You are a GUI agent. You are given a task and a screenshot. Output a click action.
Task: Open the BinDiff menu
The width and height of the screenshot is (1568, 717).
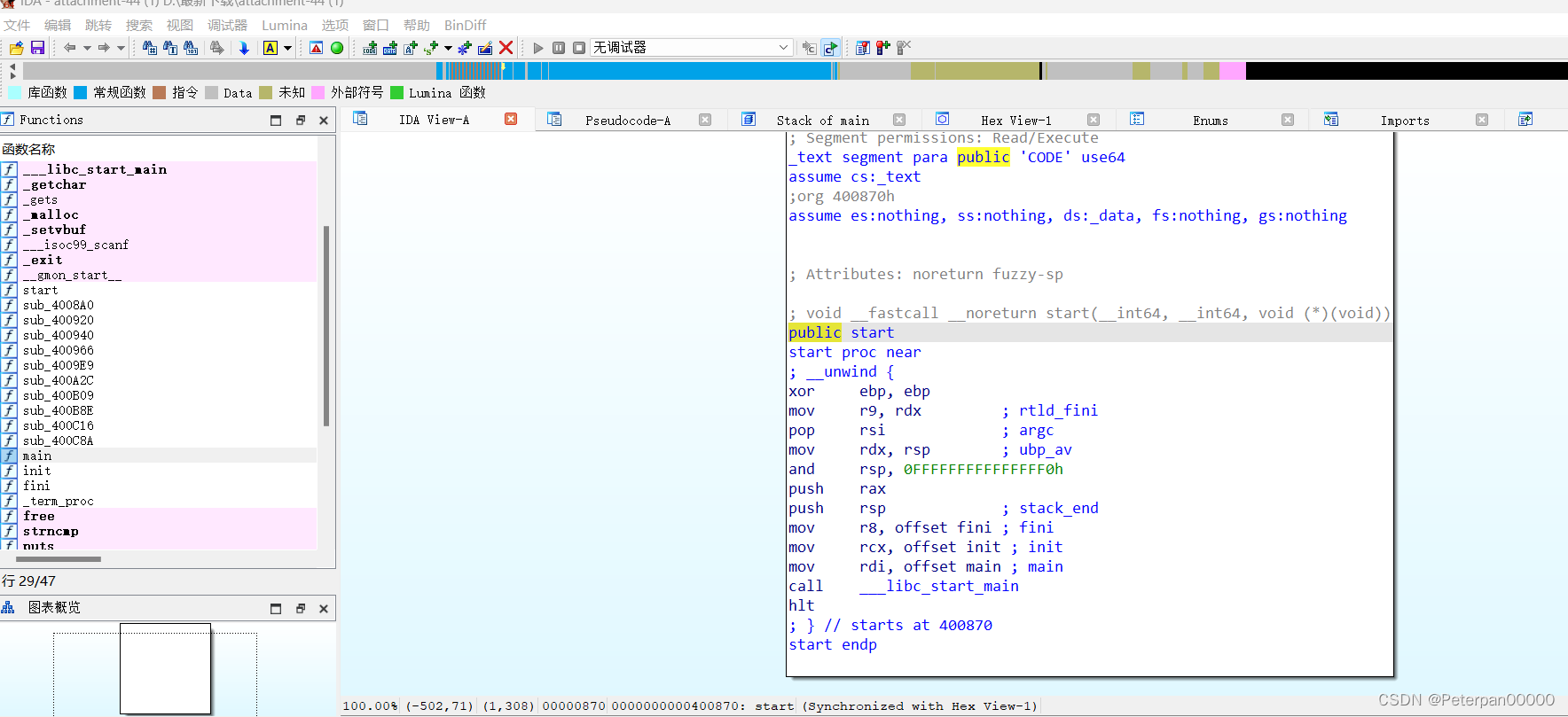point(466,25)
